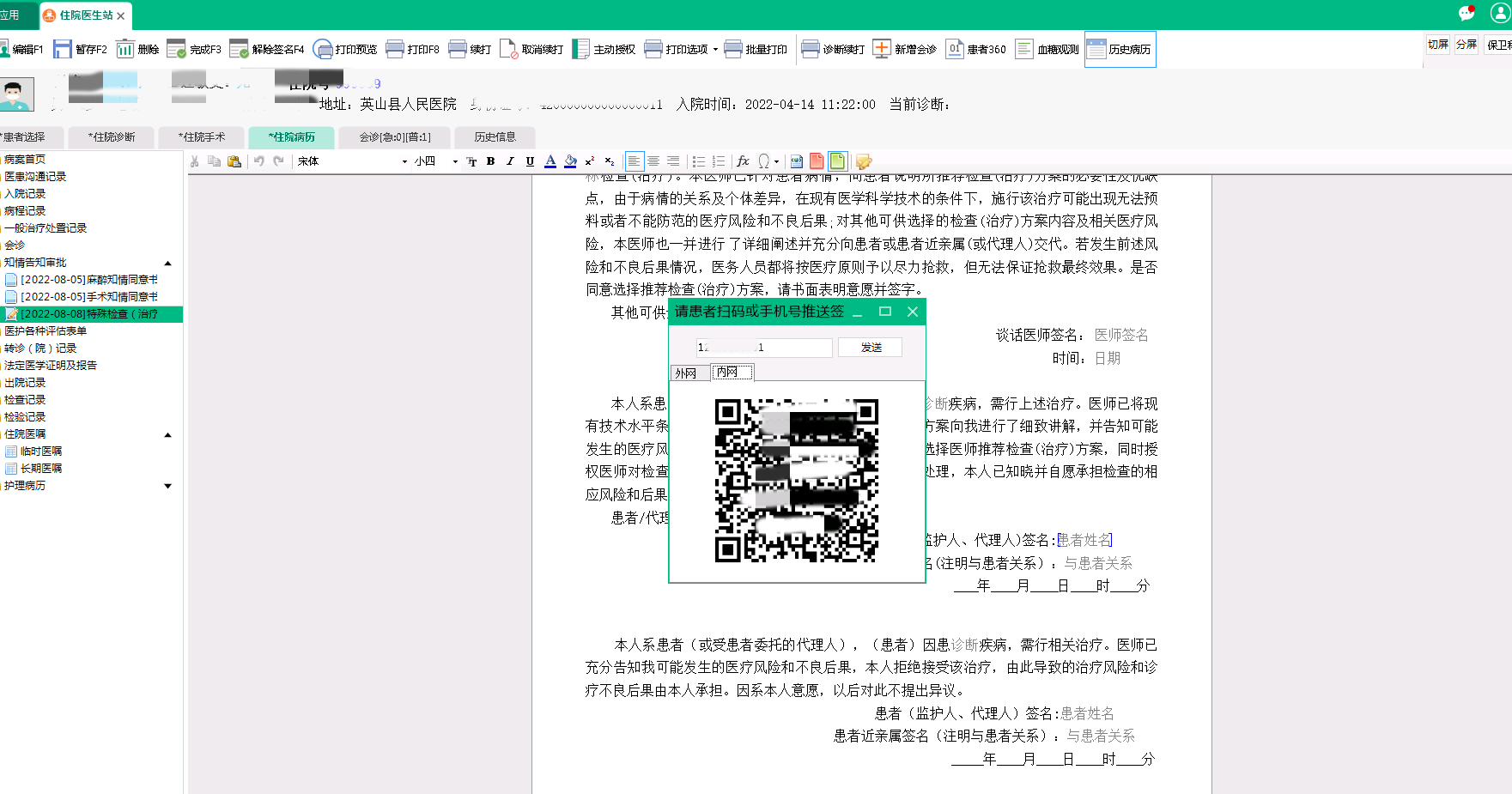Click the 编辑F1 edit button
This screenshot has width=1512, height=794.
point(21,49)
